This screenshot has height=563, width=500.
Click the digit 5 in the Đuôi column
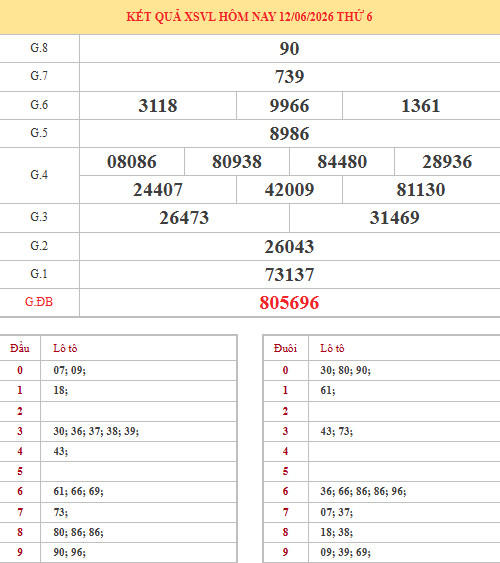pyautogui.click(x=285, y=471)
